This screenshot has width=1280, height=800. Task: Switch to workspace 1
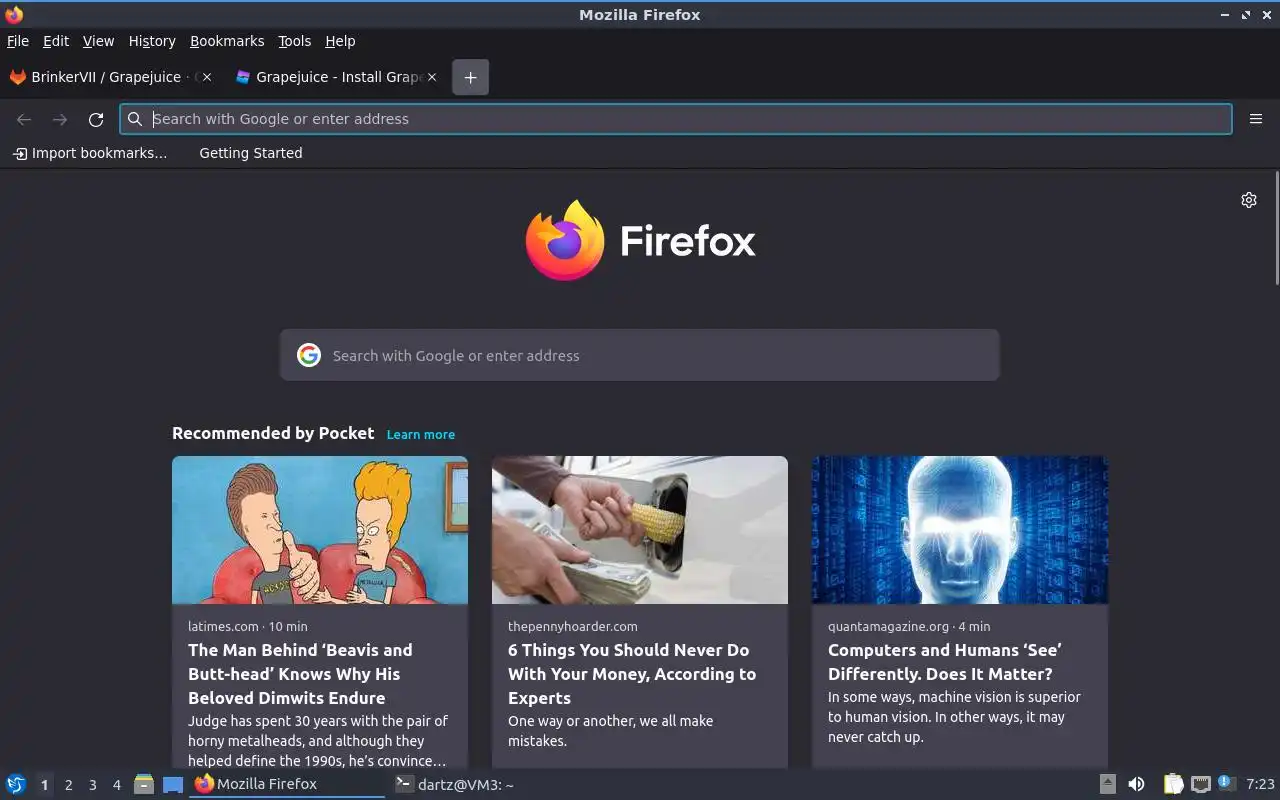point(44,785)
